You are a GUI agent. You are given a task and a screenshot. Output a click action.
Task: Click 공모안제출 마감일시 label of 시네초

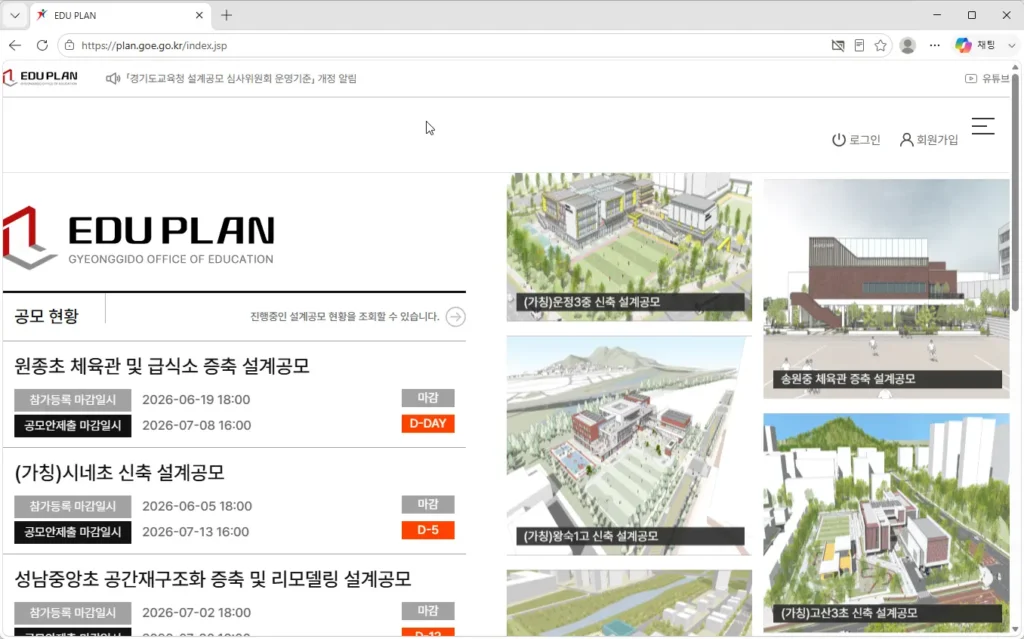72,532
